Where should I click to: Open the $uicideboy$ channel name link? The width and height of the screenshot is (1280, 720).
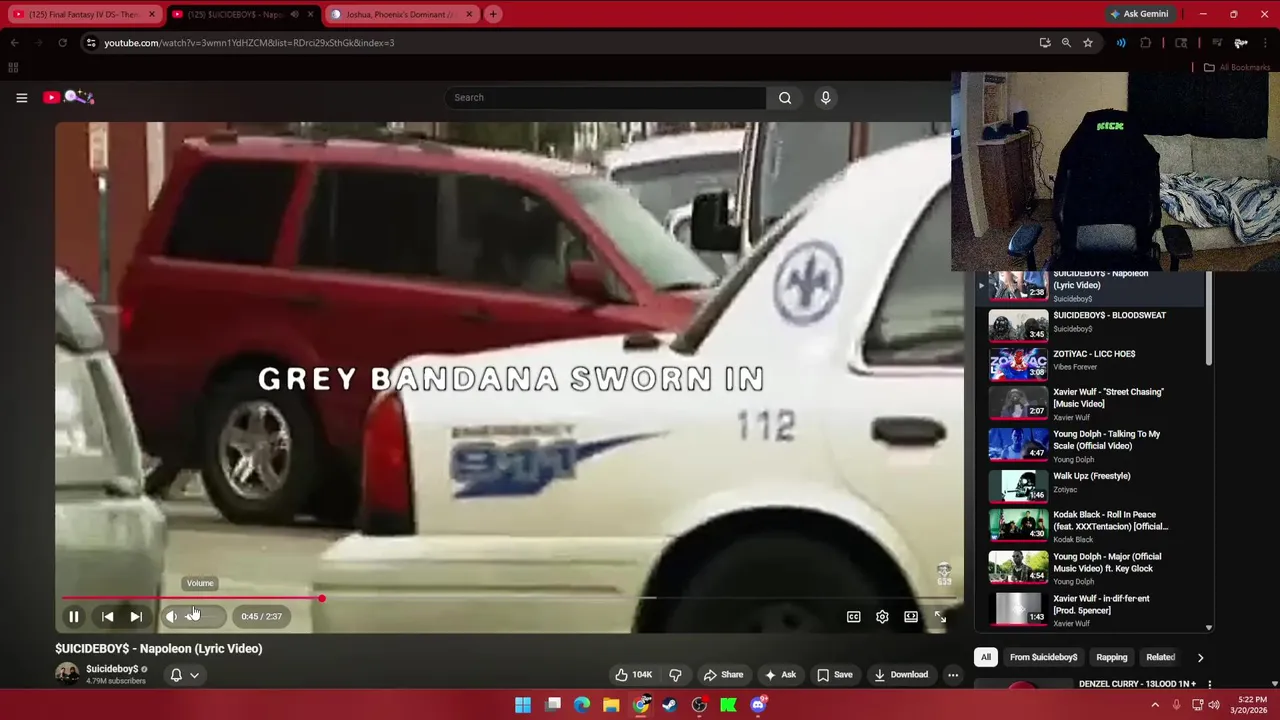tap(112, 669)
